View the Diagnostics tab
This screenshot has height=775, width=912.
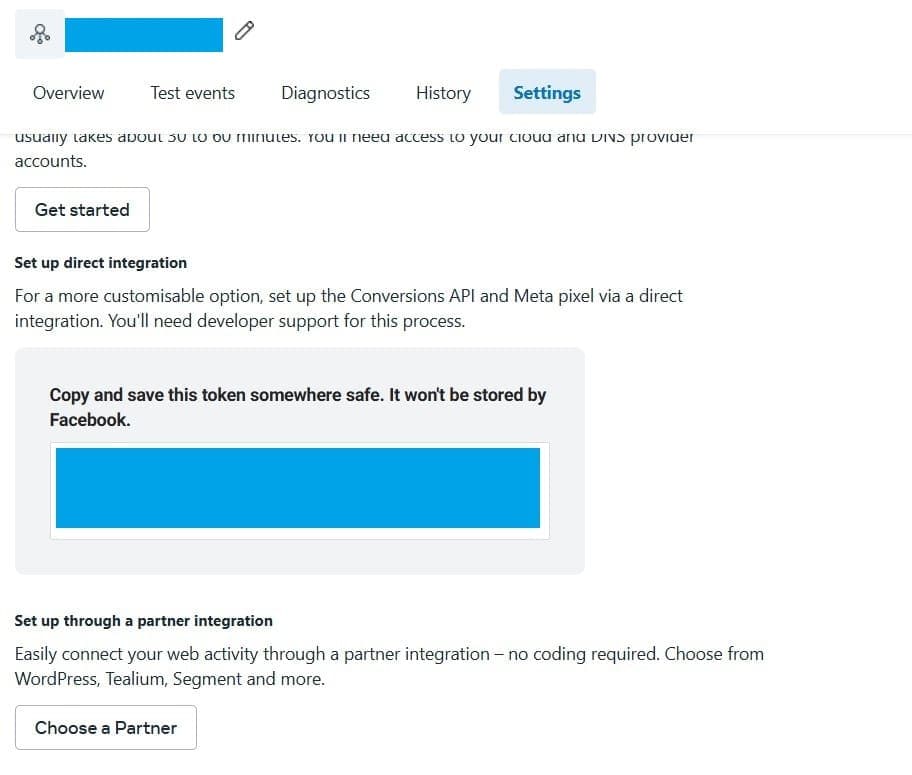pos(325,93)
